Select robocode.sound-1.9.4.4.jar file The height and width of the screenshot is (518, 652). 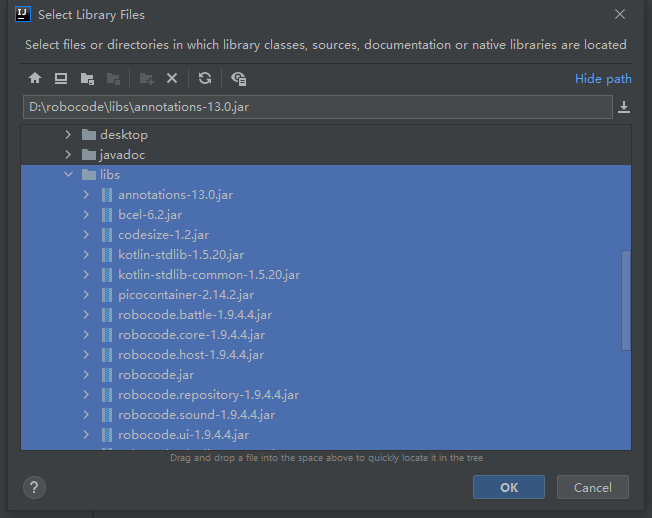pos(326,414)
